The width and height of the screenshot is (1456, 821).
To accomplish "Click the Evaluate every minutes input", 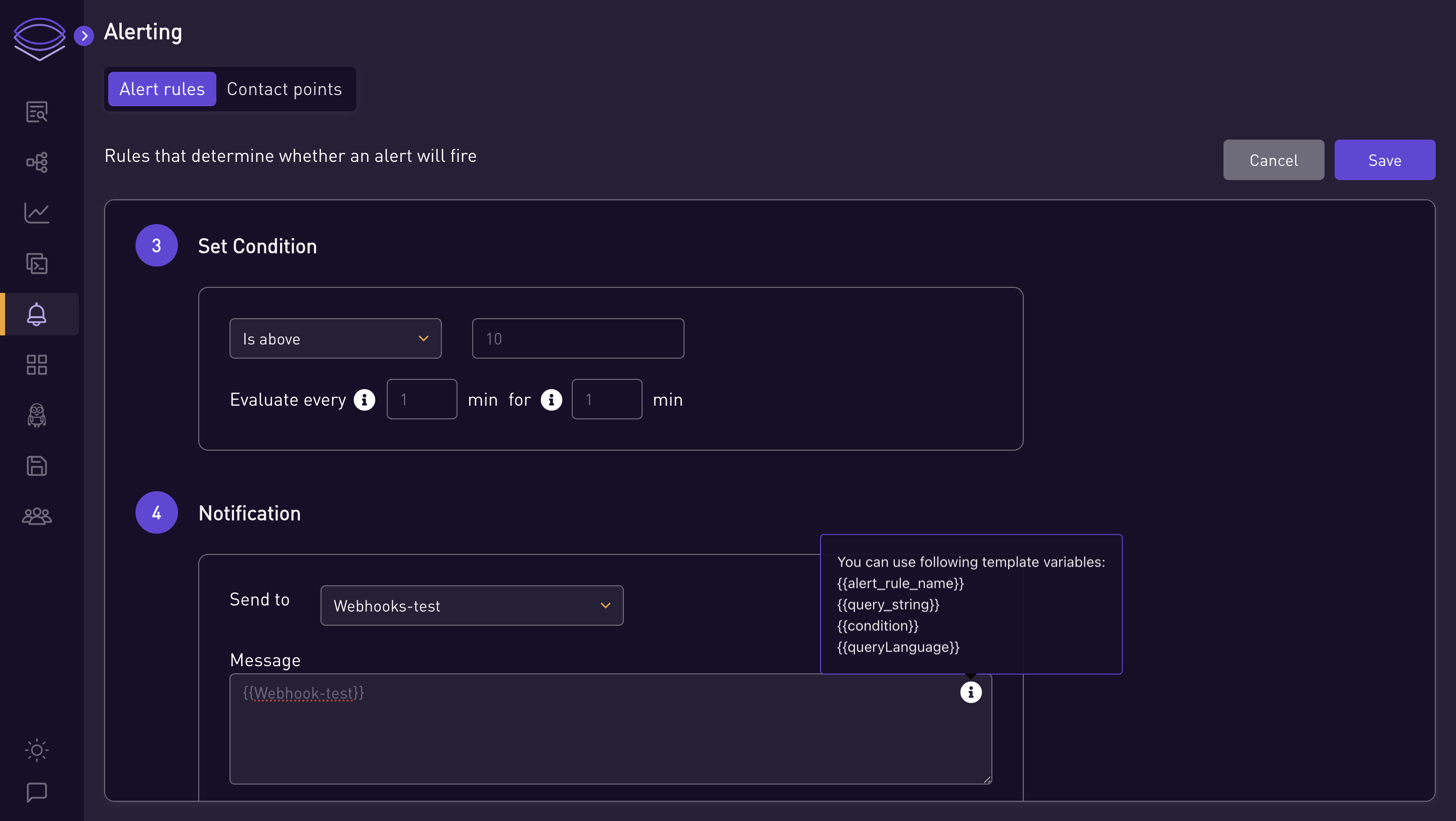I will point(422,399).
